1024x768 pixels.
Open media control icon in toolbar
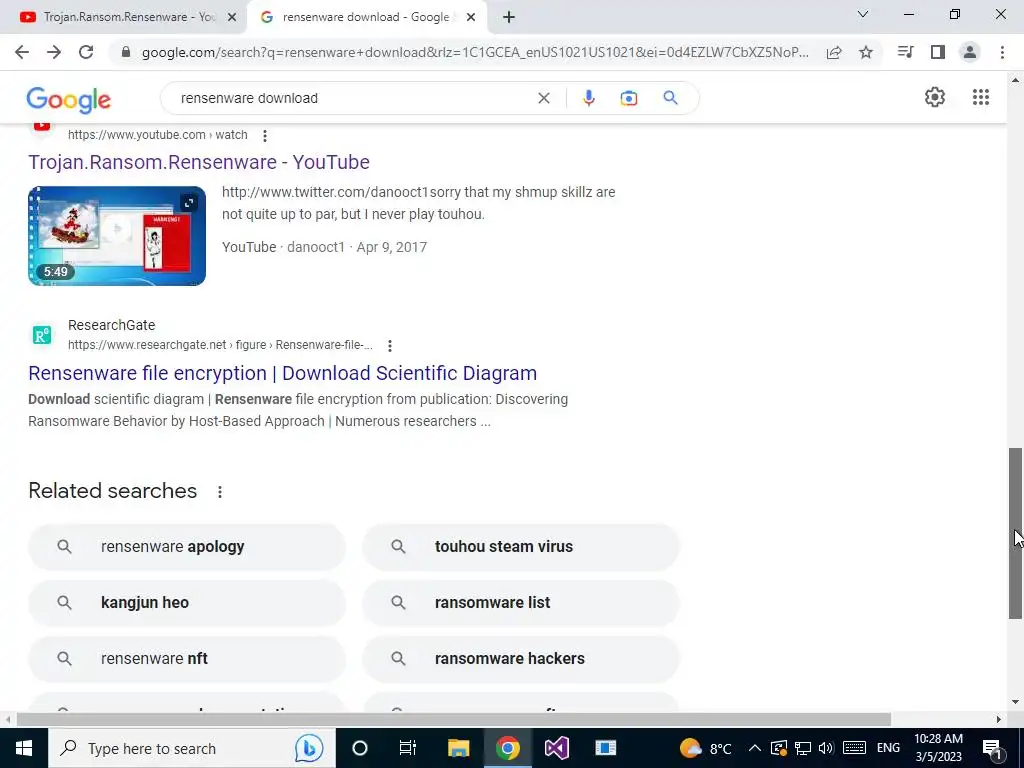point(905,52)
